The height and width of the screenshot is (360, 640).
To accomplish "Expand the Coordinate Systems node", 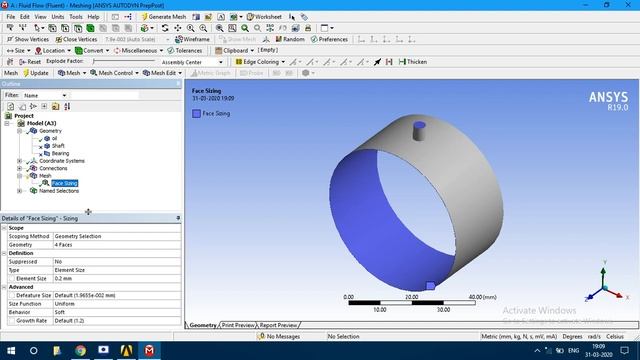I will click(19, 161).
